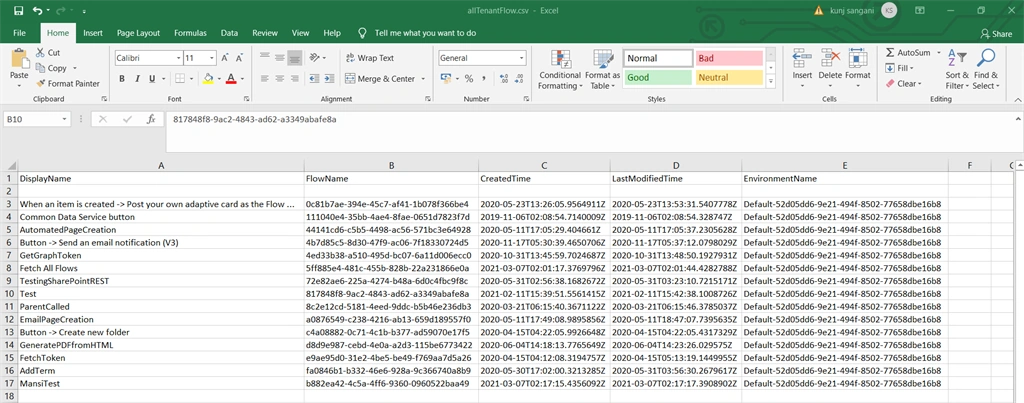The image size is (1024, 403).
Task: Expand the Fill Color dropdown arrow
Action: pos(219,79)
